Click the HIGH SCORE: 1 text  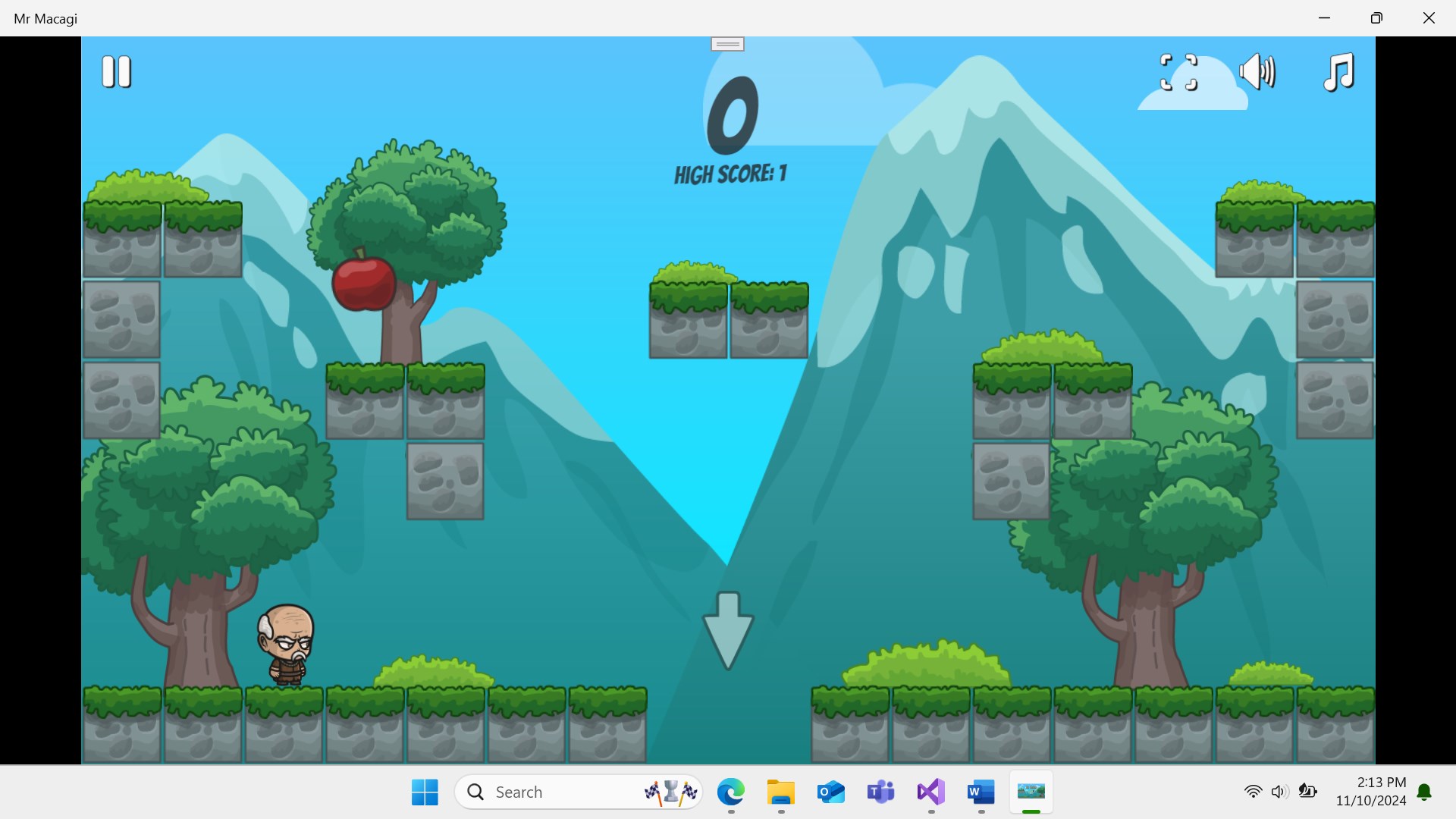pos(730,174)
